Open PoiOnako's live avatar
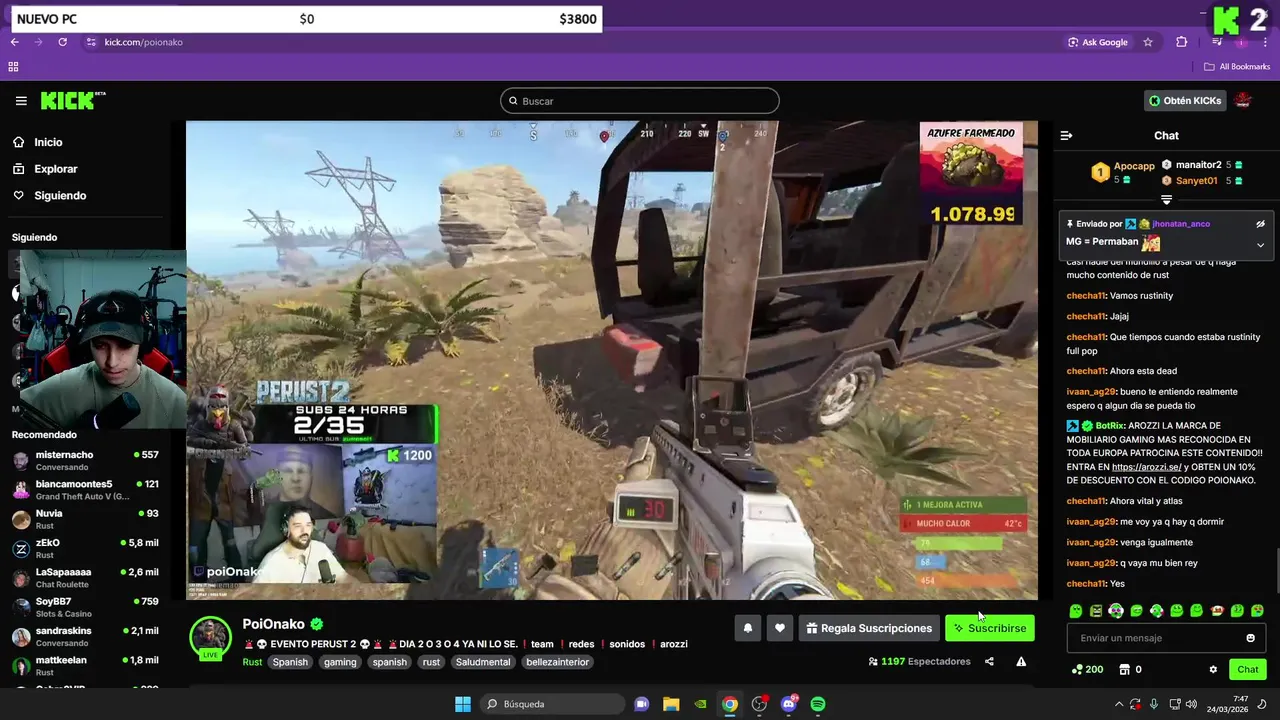The image size is (1280, 720). click(211, 638)
